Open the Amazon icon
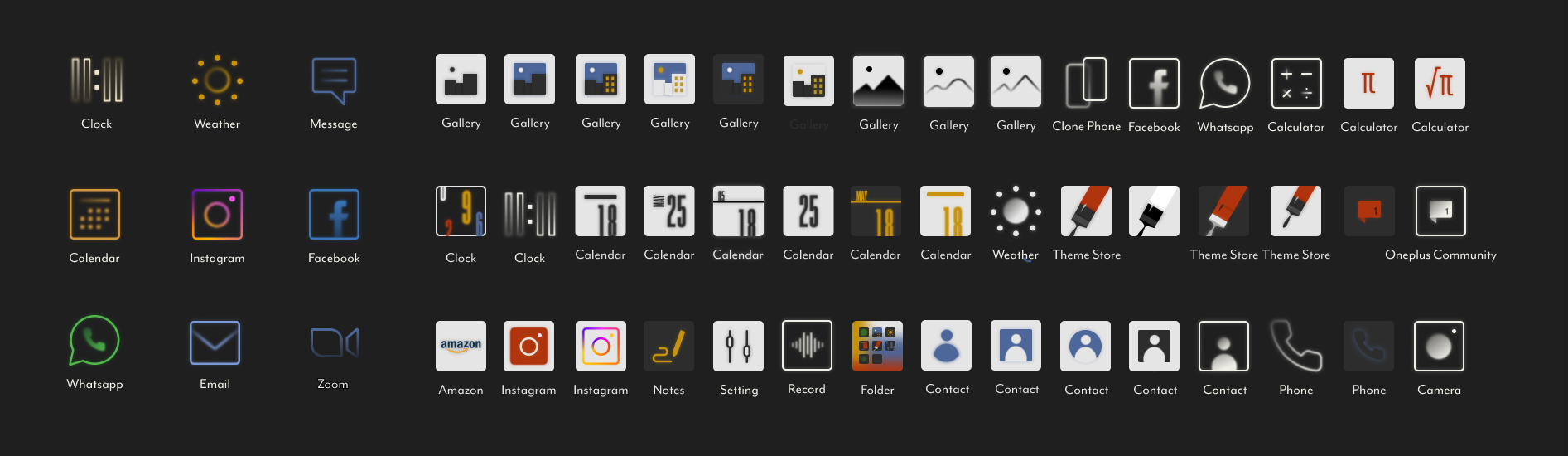This screenshot has width=1568, height=456. point(461,346)
